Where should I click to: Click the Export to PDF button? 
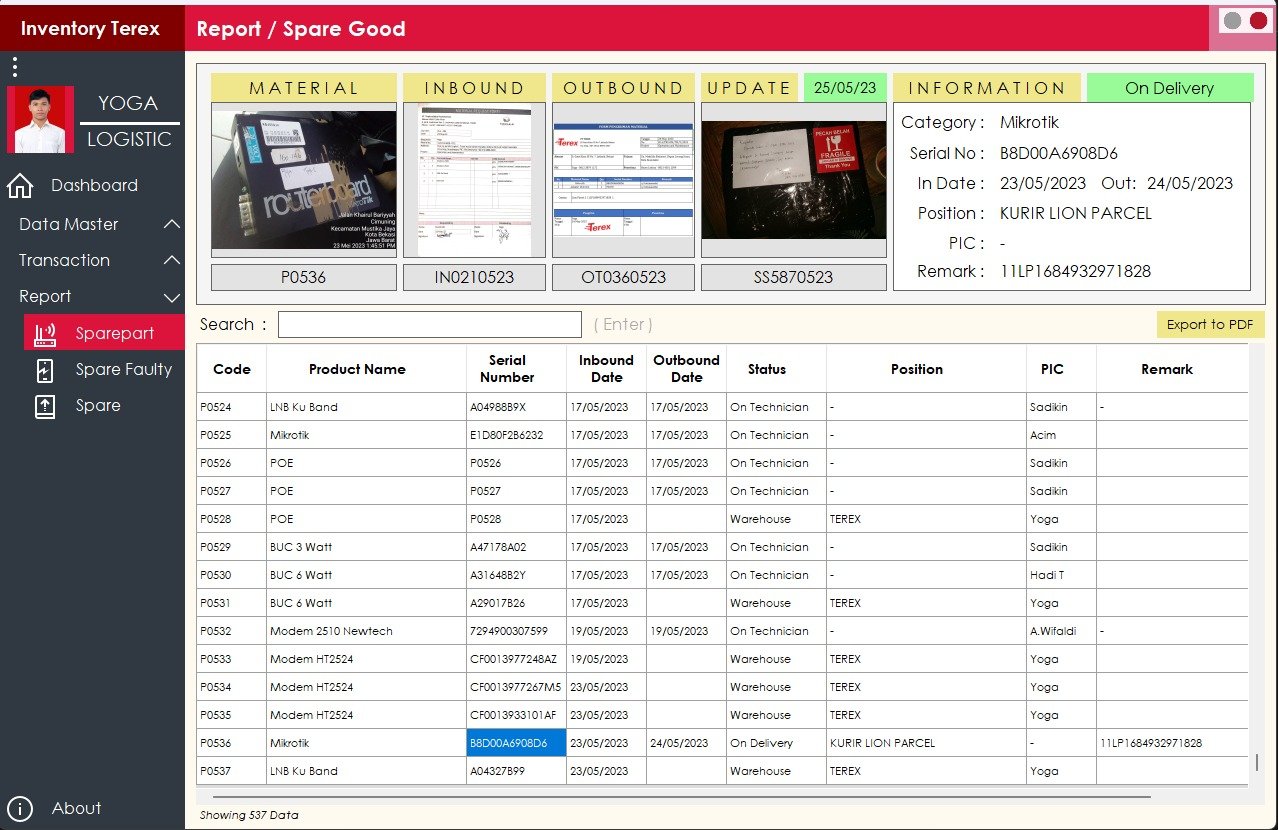[x=1210, y=324]
